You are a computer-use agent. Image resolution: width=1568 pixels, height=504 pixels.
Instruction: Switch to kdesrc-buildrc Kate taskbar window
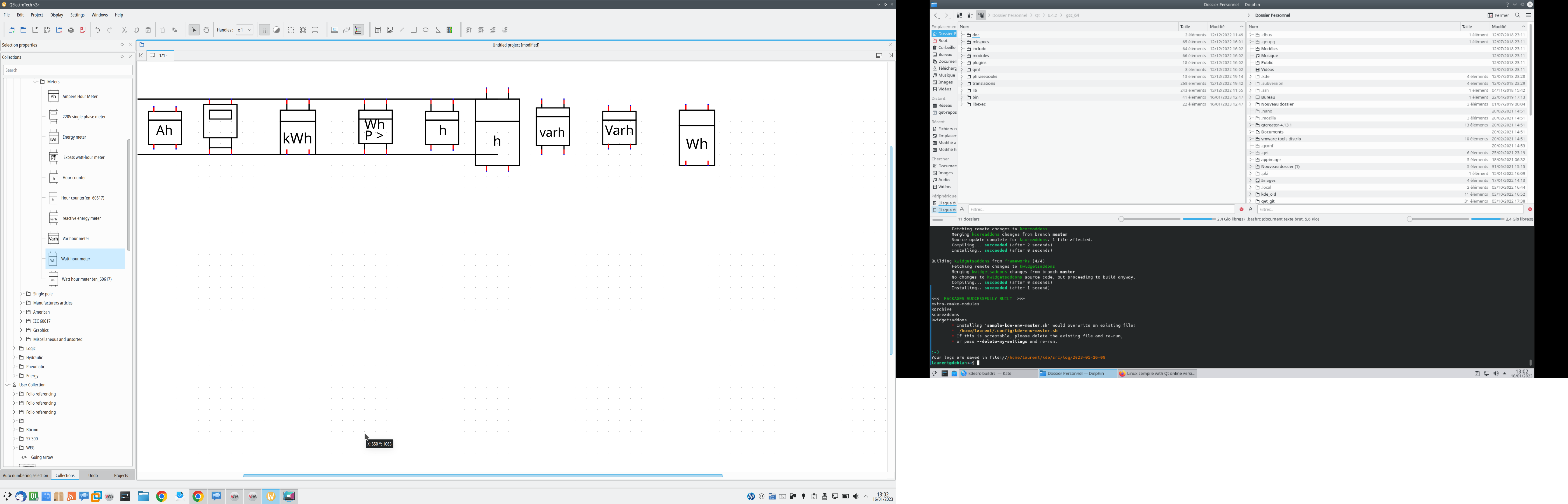point(998,374)
